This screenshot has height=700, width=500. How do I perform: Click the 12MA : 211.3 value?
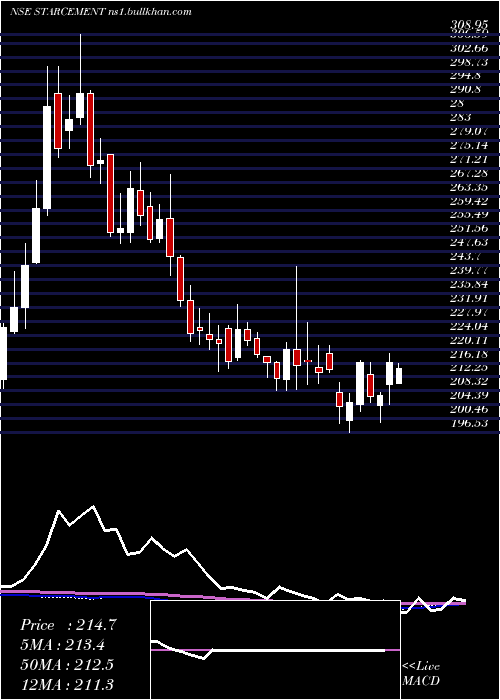[x=67, y=684]
